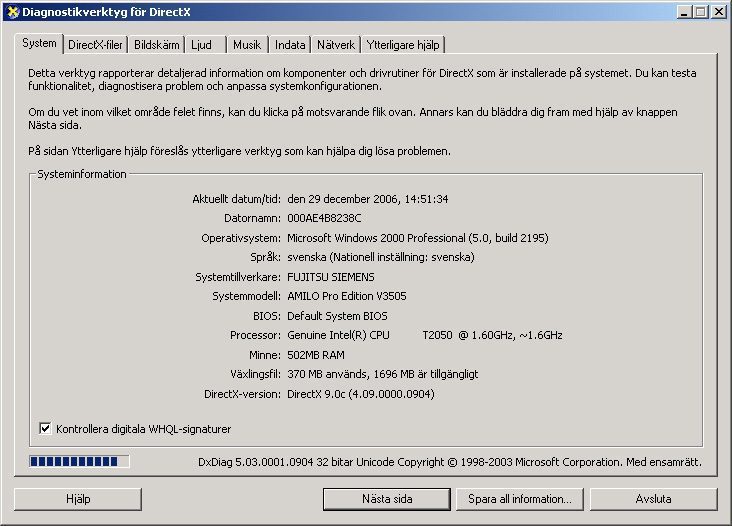Click 'Microsoft Windows 2000 Professional' text
The width and height of the screenshot is (732, 526).
point(376,238)
